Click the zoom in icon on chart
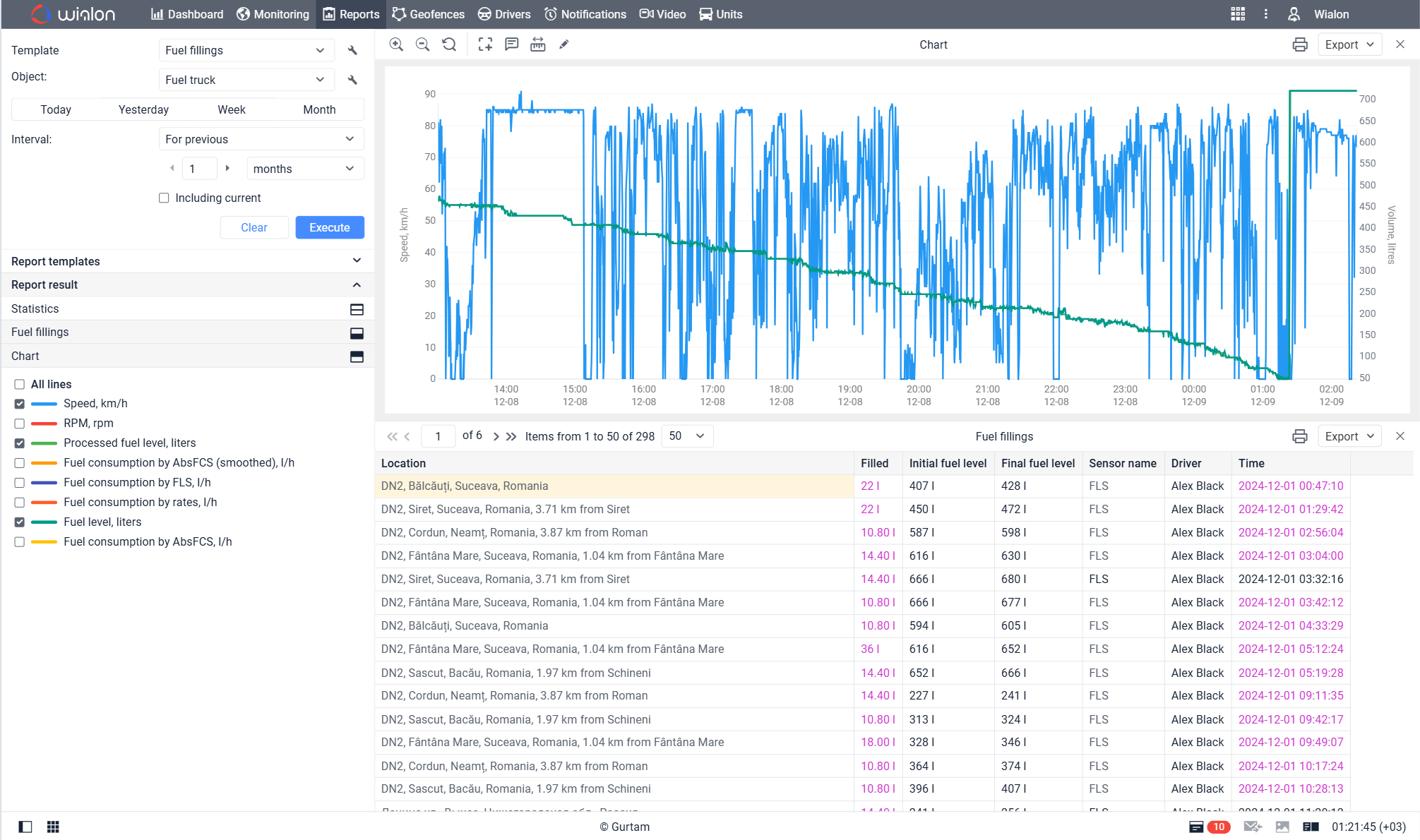This screenshot has width=1420, height=840. [397, 44]
